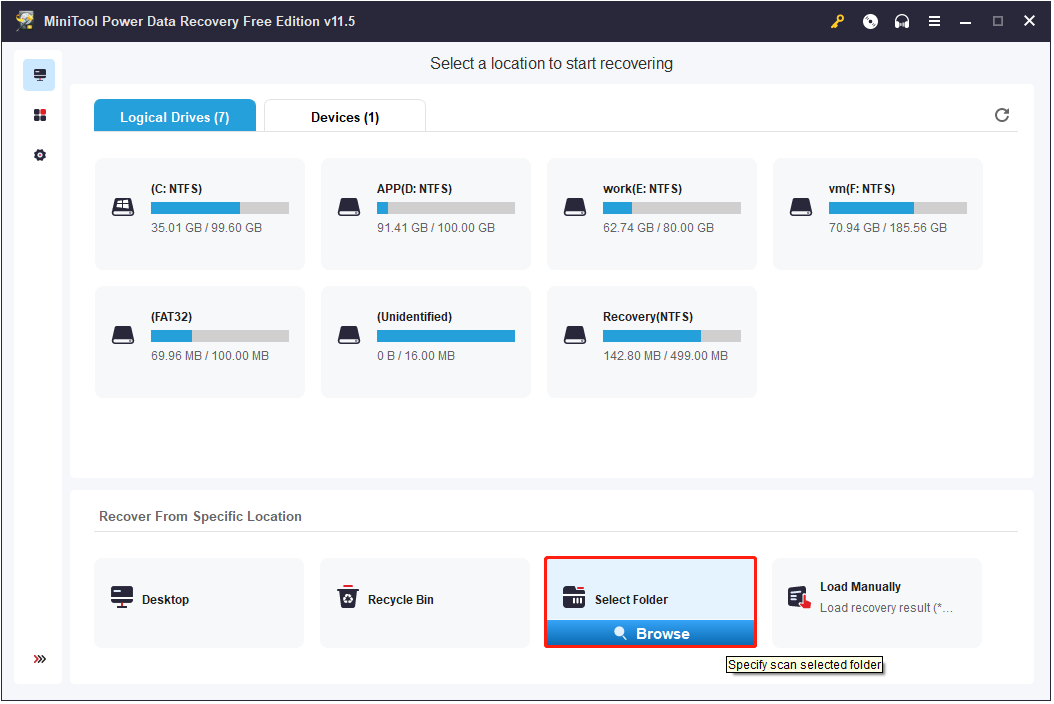Click the vm(F: NTFS) usage bar
The width and height of the screenshot is (1054, 704).
[x=897, y=208]
